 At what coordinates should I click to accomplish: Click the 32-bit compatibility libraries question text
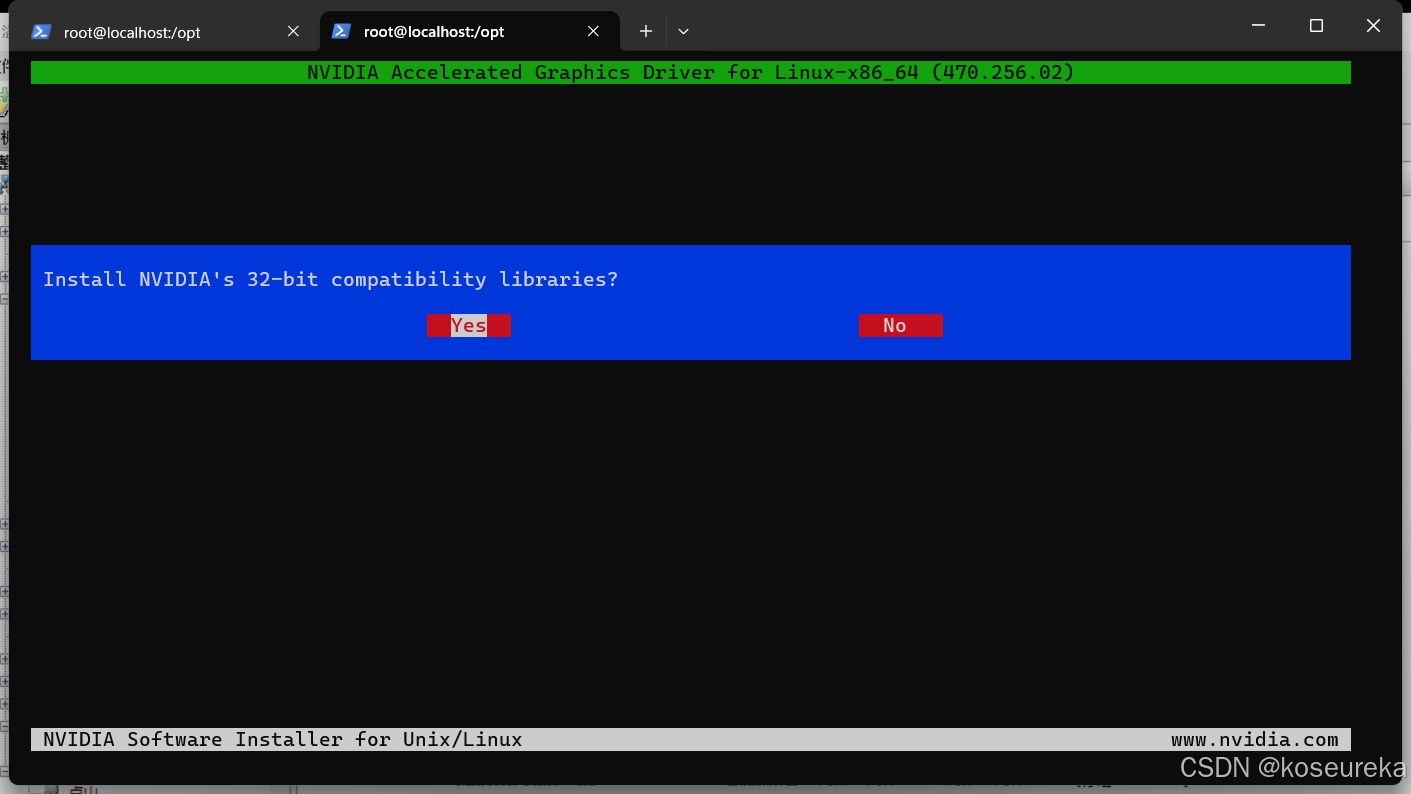(x=331, y=279)
